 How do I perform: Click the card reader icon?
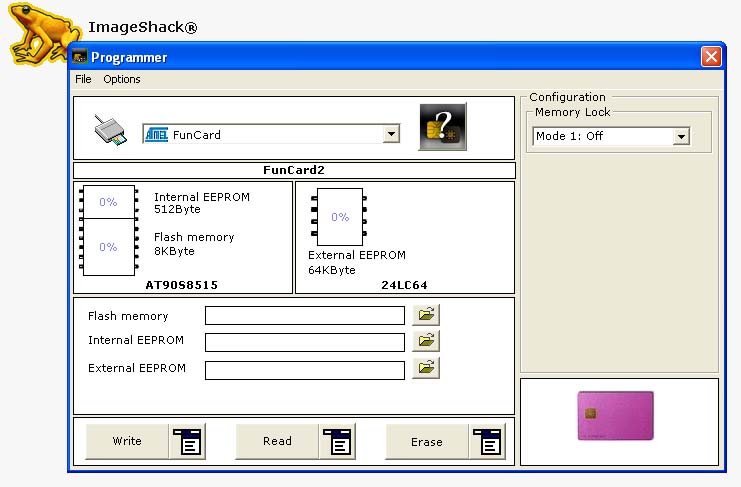pyautogui.click(x=111, y=130)
